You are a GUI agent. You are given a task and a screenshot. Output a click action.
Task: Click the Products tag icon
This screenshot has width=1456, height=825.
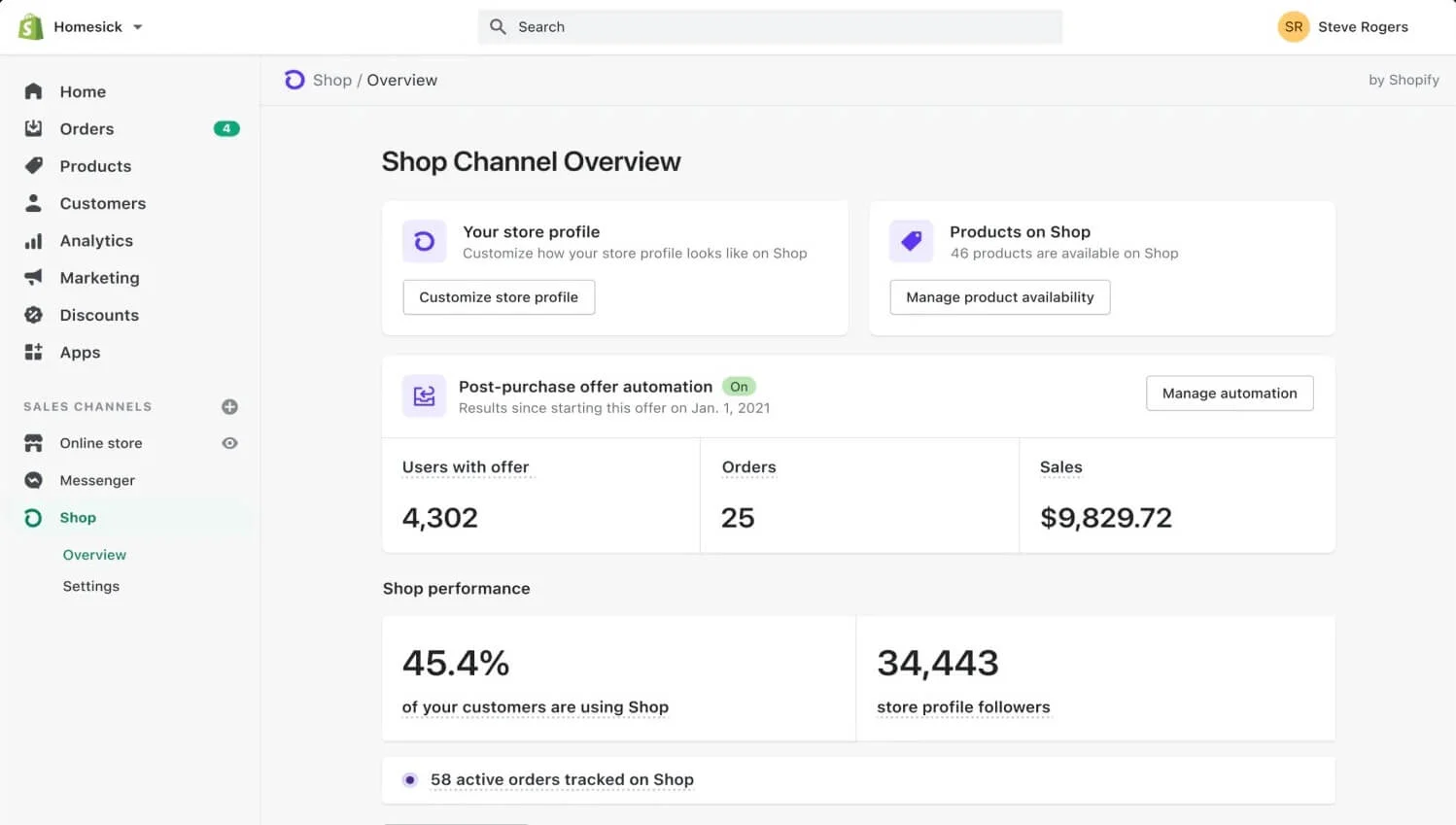[33, 165]
